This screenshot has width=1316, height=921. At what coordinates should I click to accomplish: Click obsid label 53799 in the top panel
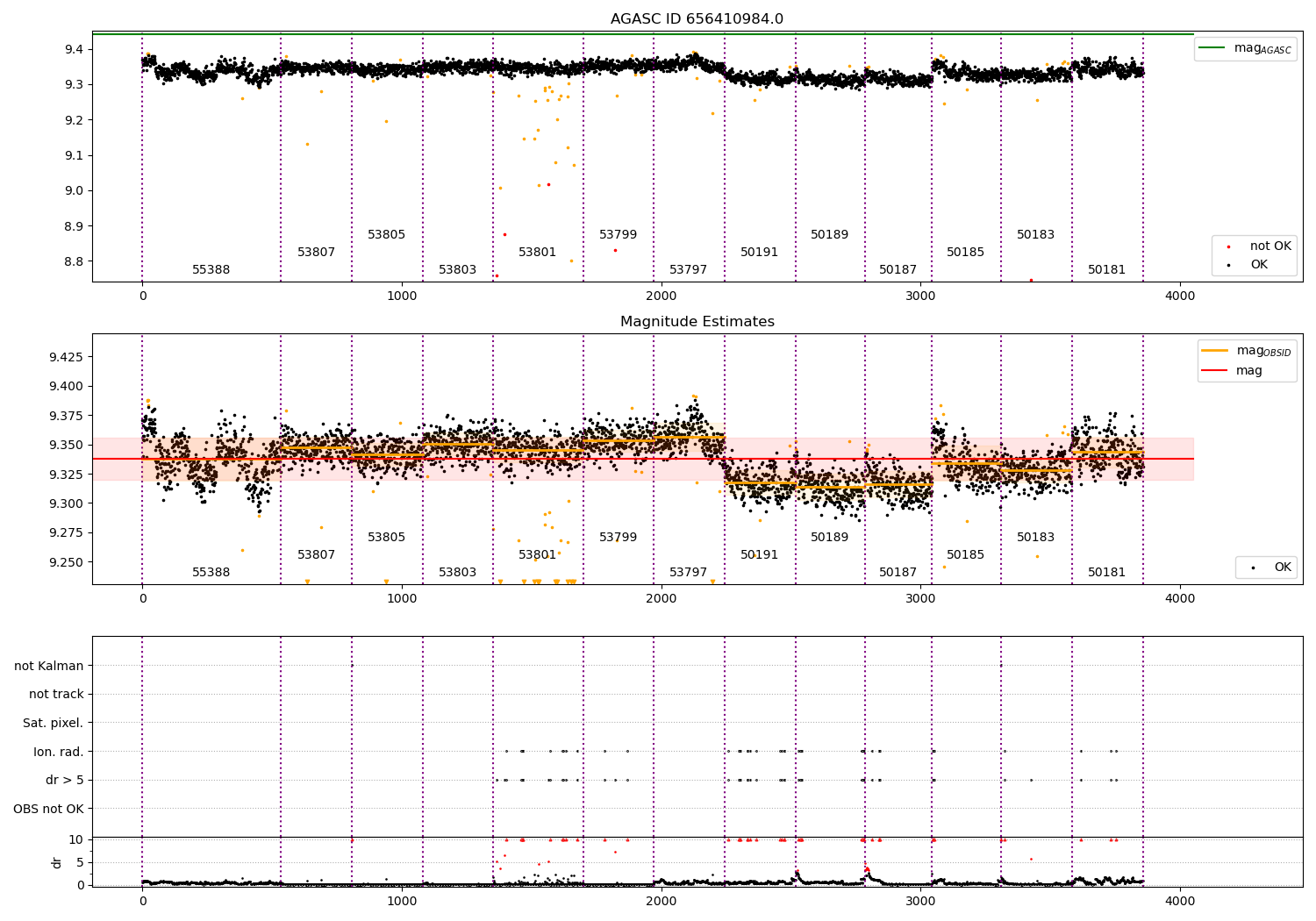619,235
